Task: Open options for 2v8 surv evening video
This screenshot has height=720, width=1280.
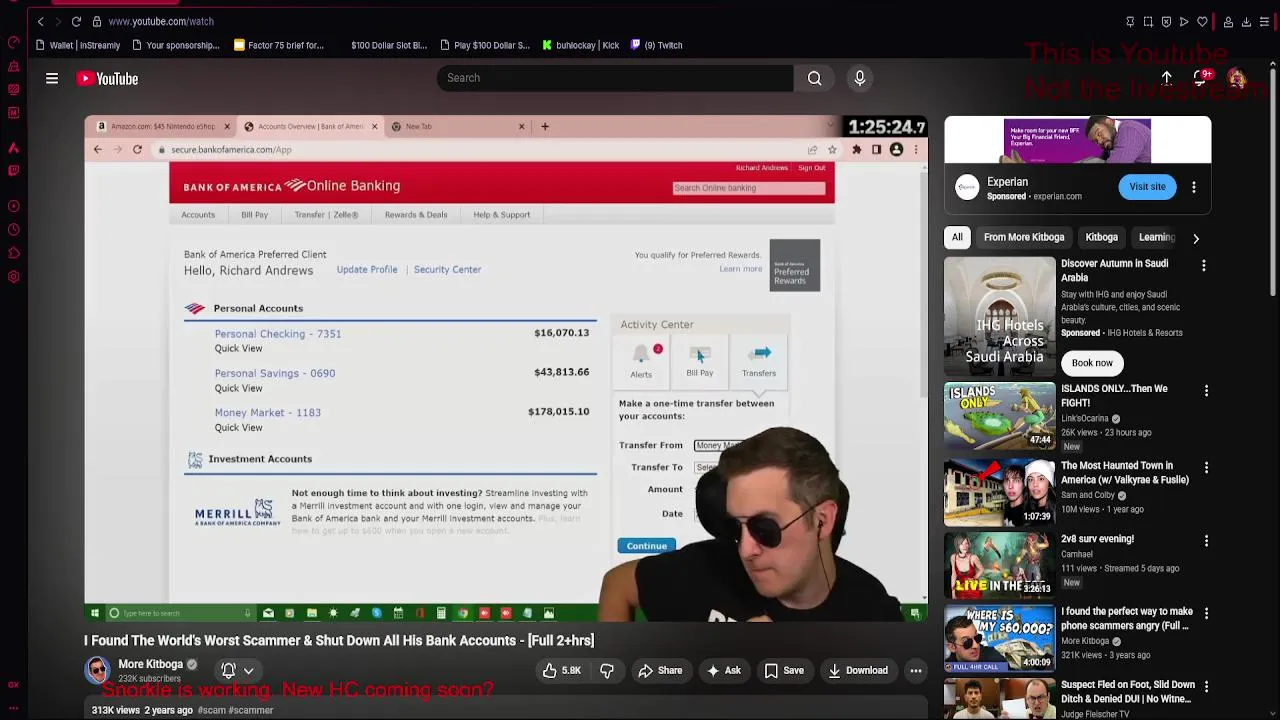Action: (1206, 541)
